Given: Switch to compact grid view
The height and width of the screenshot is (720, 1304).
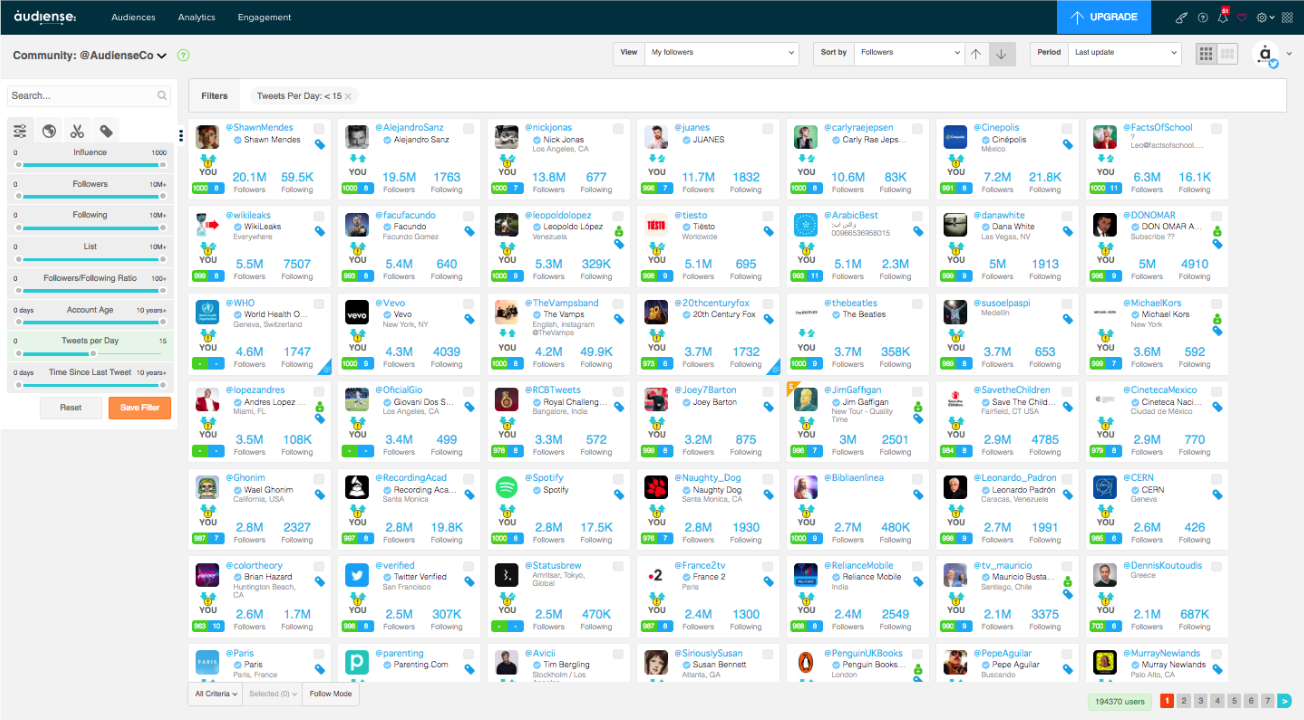Looking at the screenshot, I should pos(1206,53).
